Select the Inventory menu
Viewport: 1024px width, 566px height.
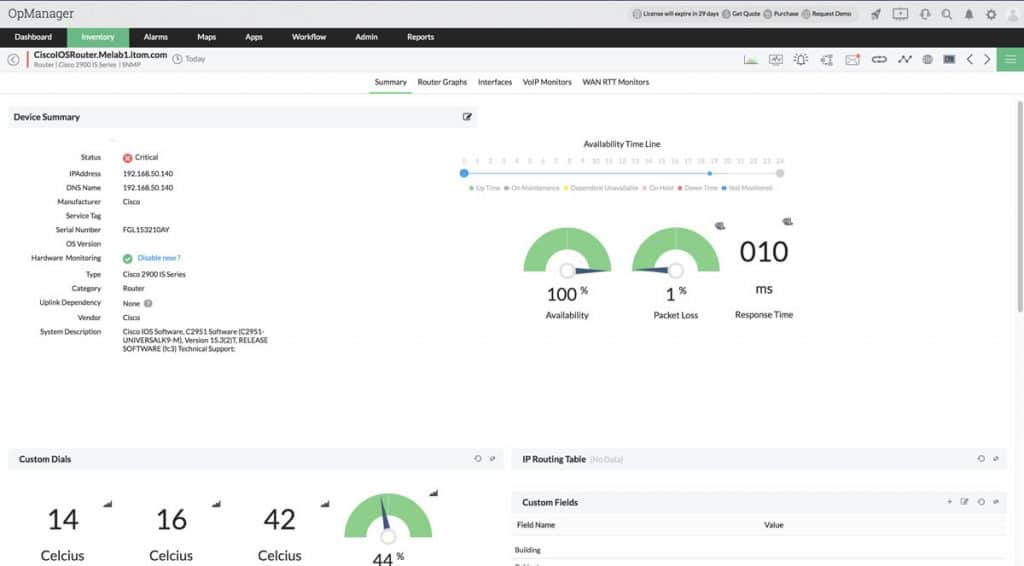click(98, 37)
